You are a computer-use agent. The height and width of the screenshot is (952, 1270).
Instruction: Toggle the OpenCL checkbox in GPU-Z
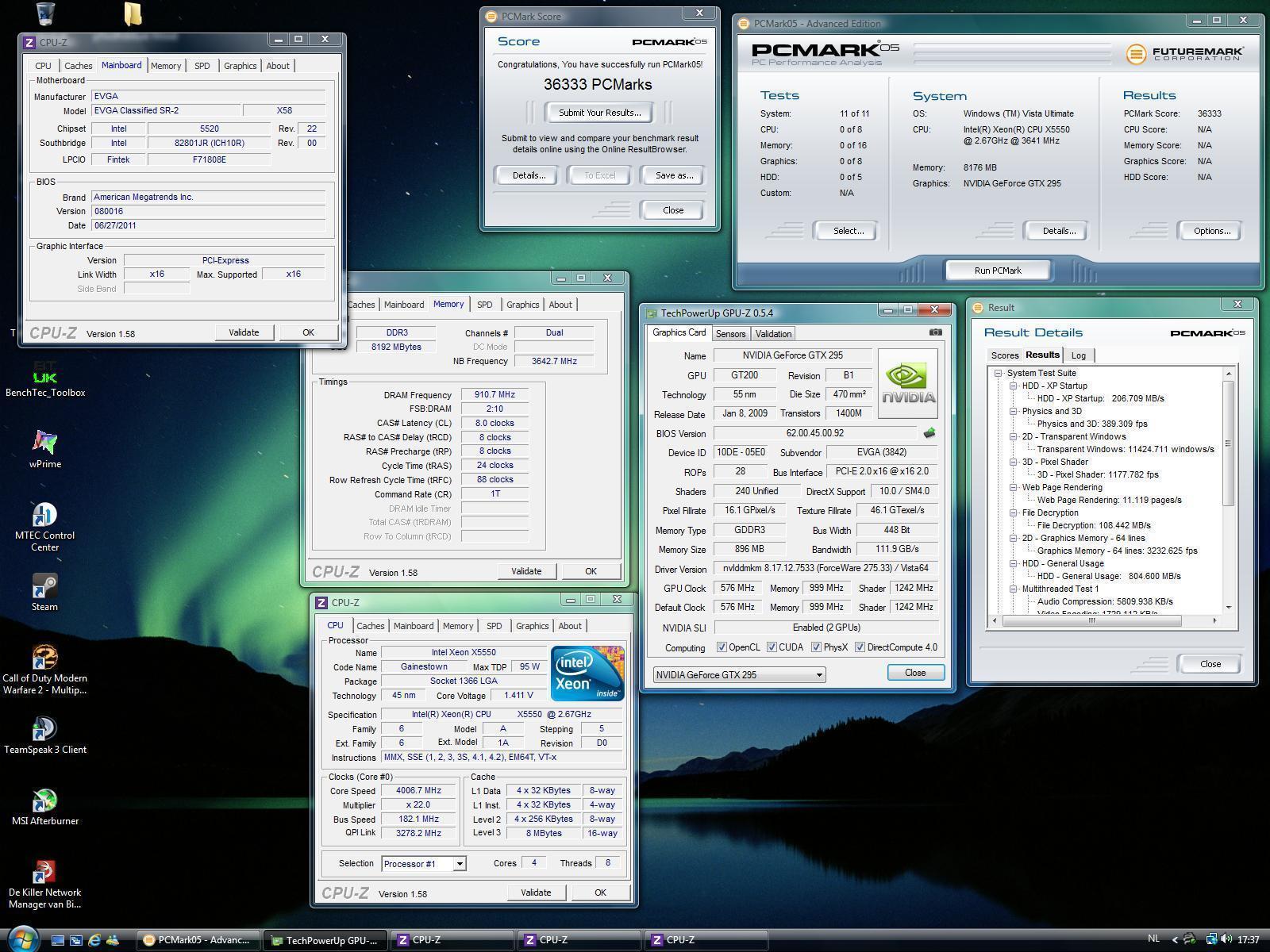point(722,647)
